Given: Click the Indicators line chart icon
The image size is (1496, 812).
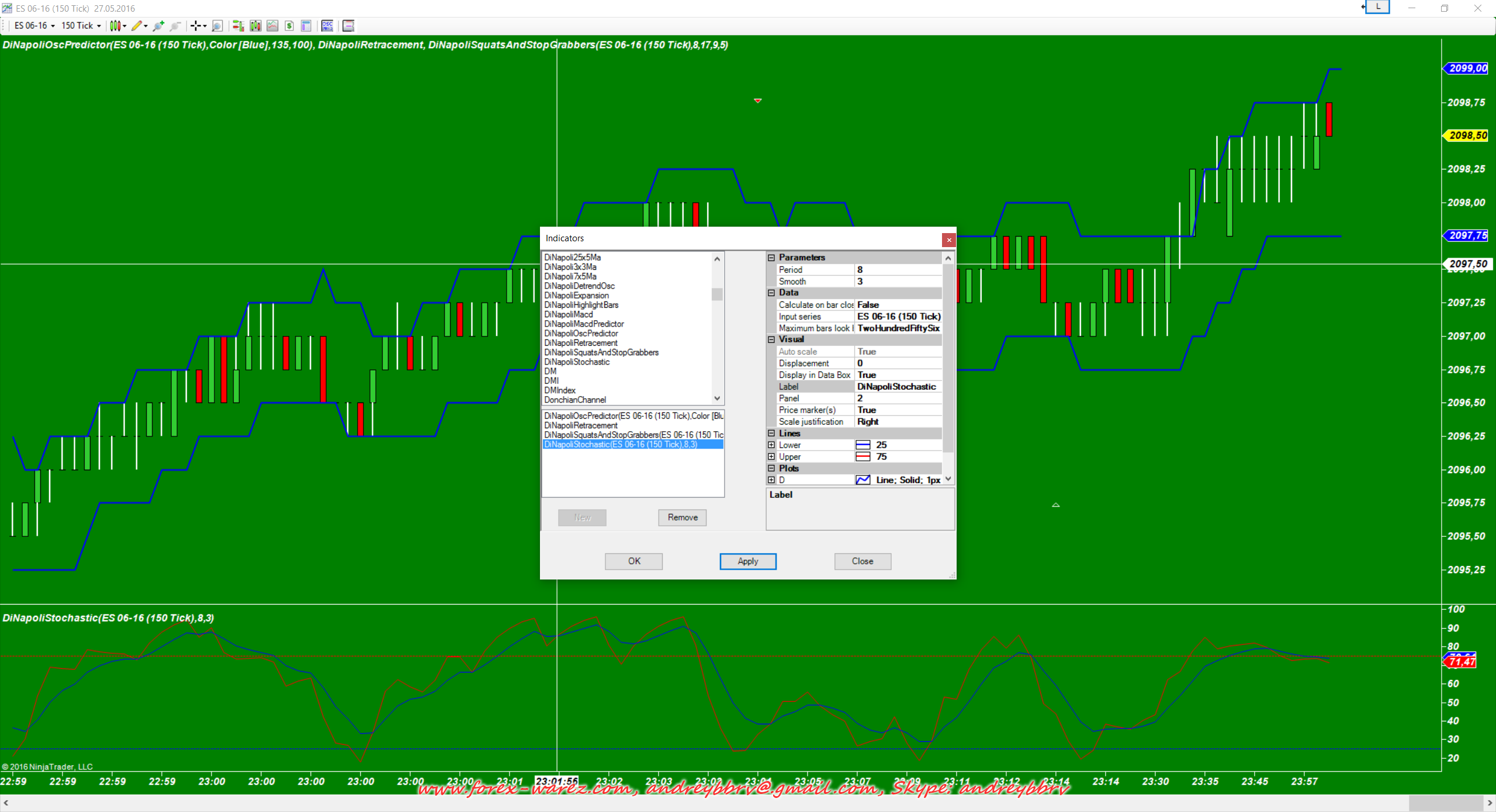Looking at the screenshot, I should (x=272, y=26).
